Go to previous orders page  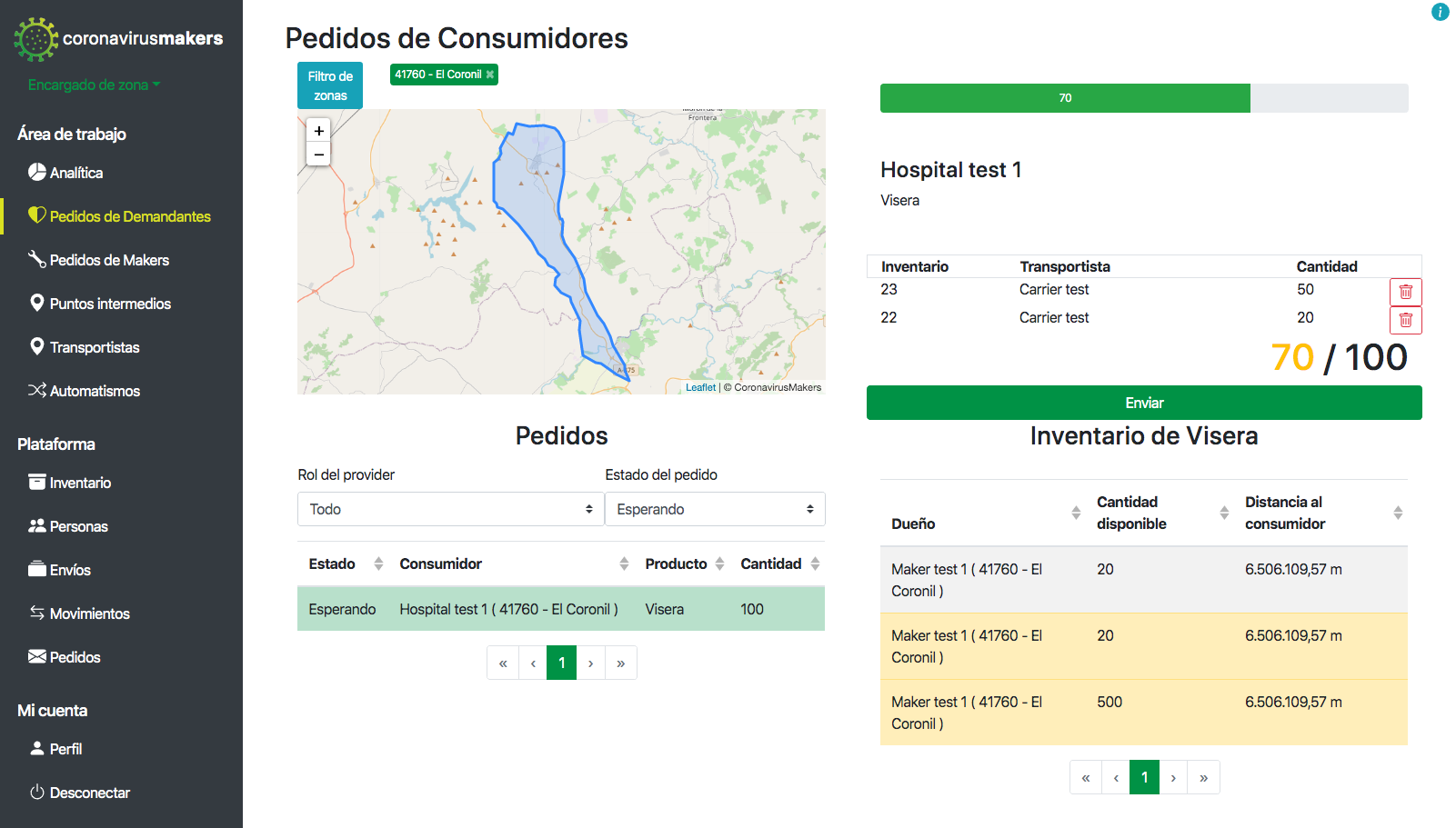click(533, 663)
